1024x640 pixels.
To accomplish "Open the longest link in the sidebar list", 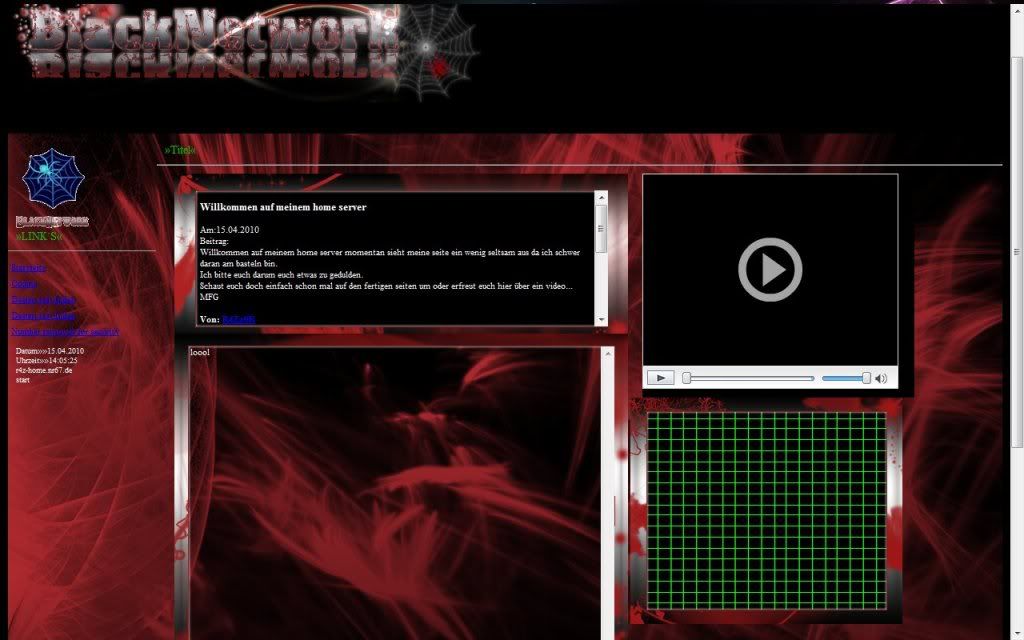I will pyautogui.click(x=65, y=332).
